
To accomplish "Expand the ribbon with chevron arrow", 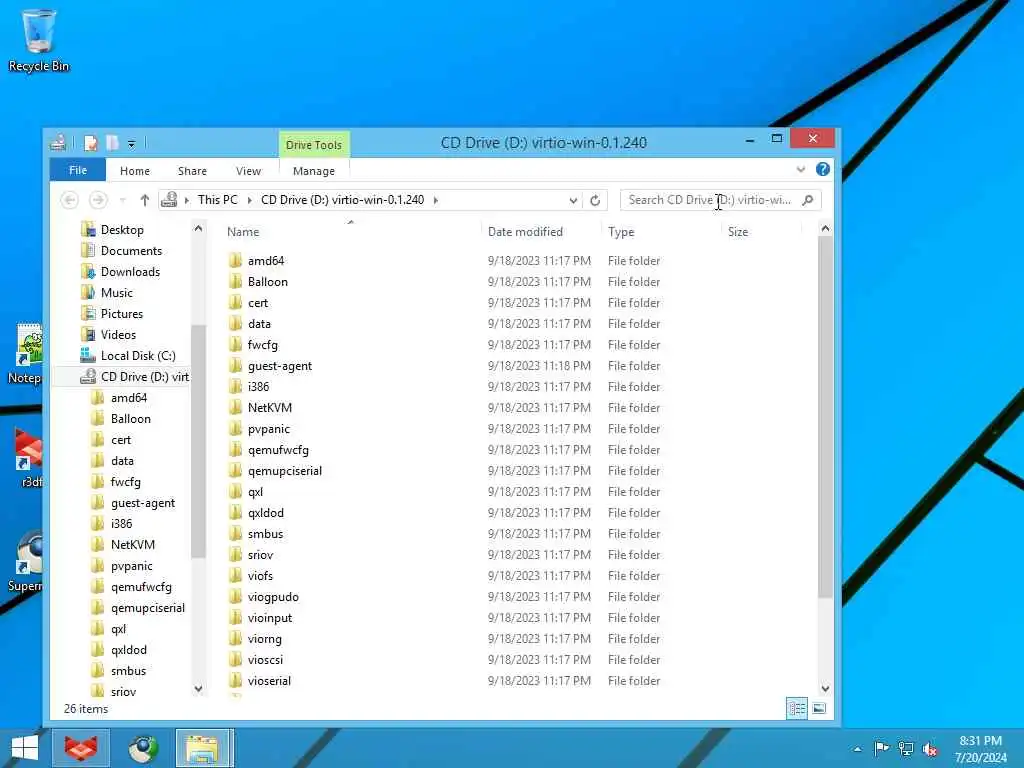I will 801,170.
